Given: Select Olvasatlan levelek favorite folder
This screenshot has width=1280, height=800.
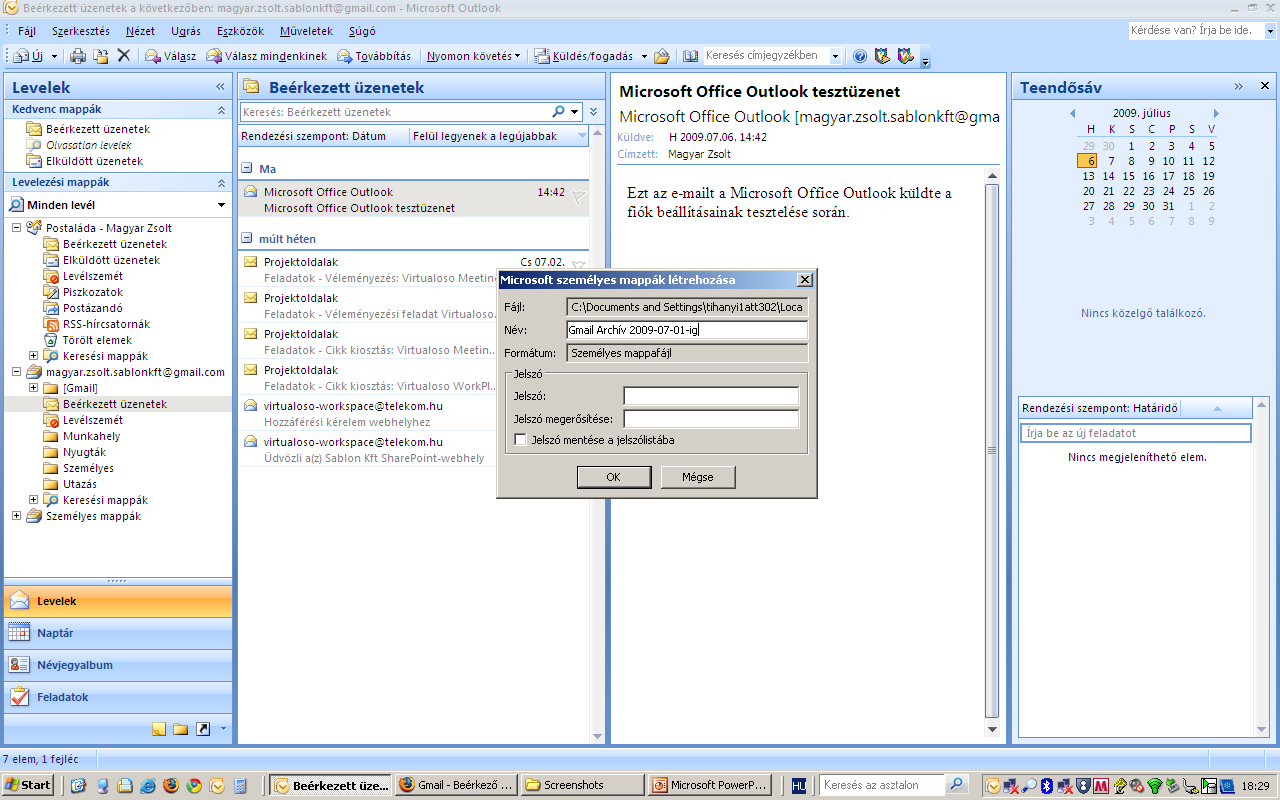Looking at the screenshot, I should [x=88, y=145].
